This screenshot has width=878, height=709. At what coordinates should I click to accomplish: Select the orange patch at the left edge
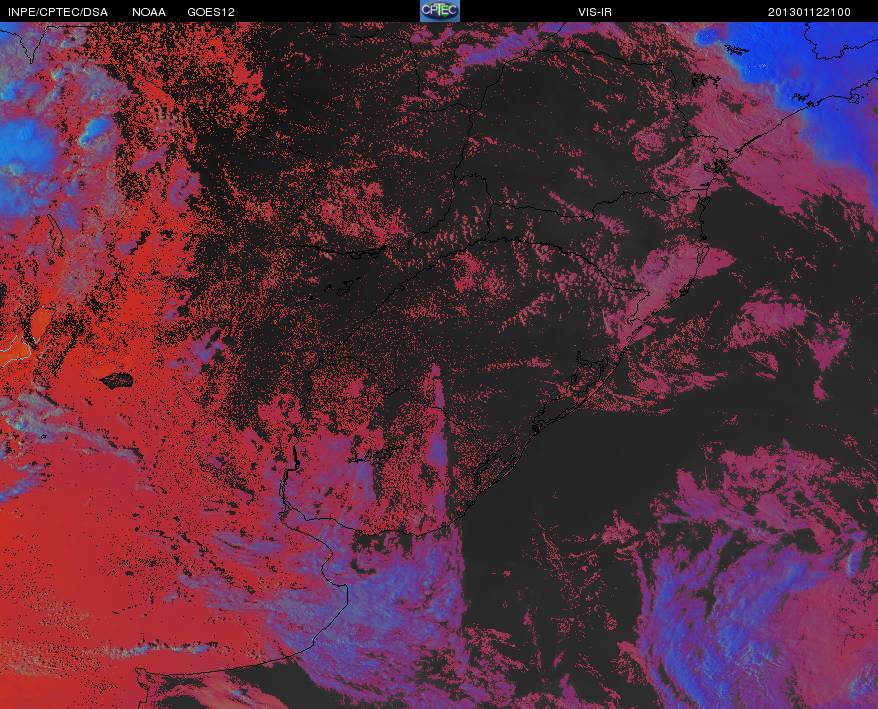[x=39, y=324]
